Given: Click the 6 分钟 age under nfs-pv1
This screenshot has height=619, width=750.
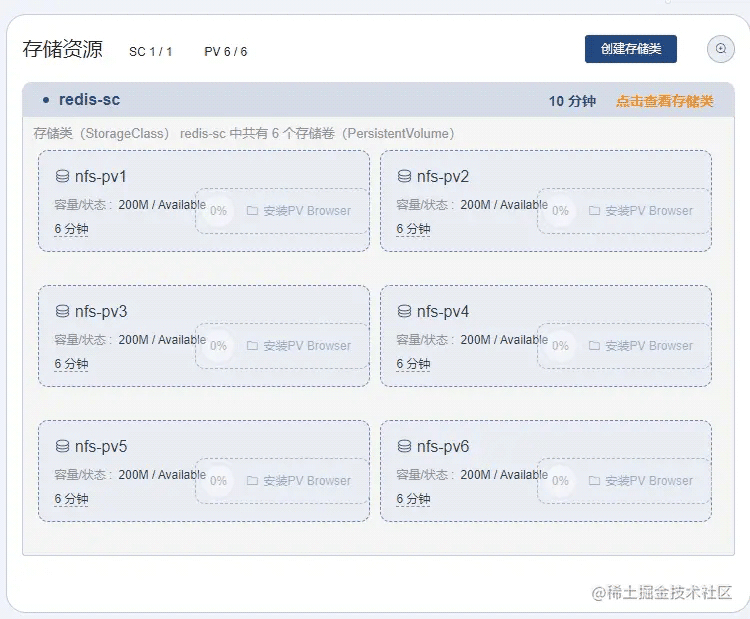Looking at the screenshot, I should coord(71,229).
